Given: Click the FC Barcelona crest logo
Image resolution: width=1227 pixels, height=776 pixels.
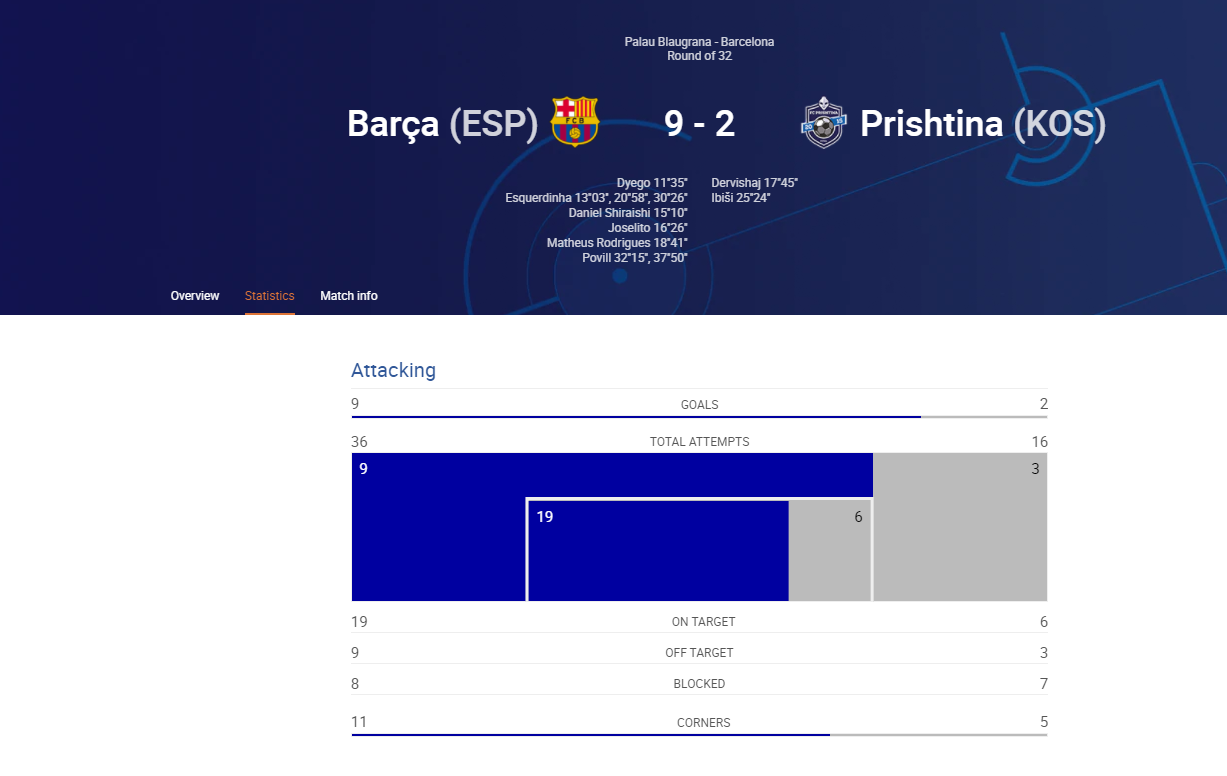Looking at the screenshot, I should coord(575,122).
